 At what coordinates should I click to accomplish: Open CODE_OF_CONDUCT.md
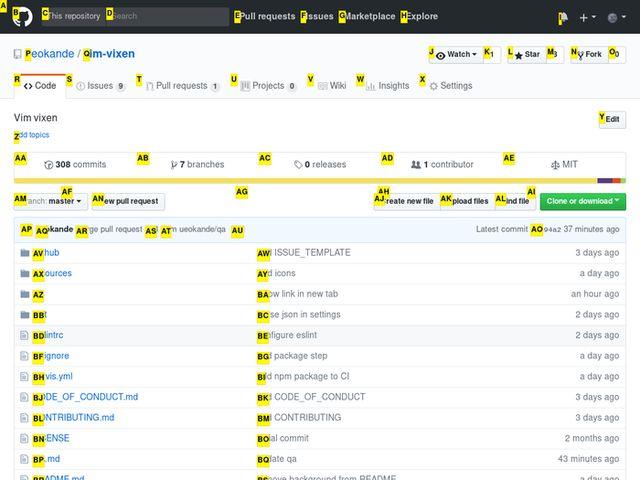[x=86, y=397]
